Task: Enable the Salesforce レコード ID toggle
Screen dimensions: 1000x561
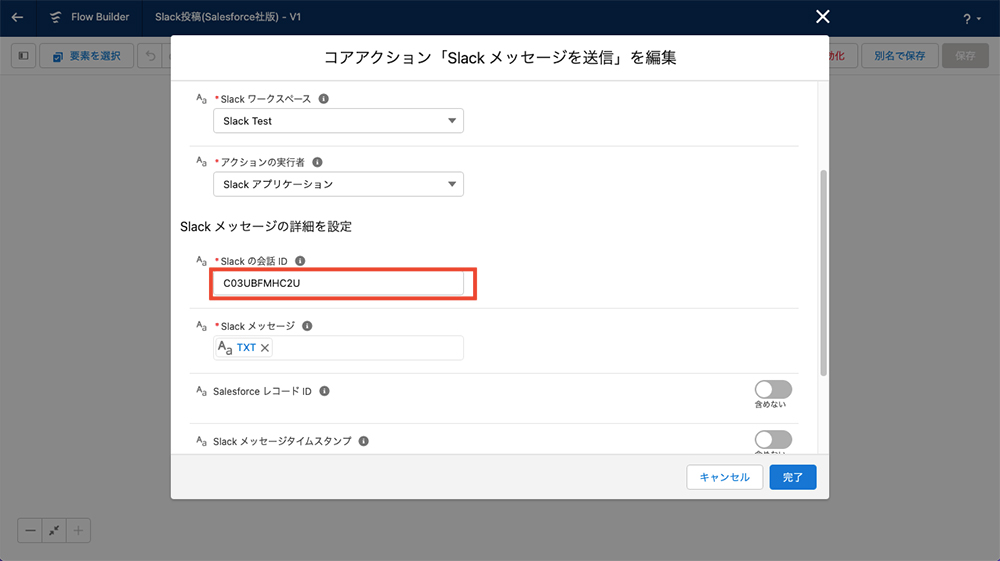Action: (x=773, y=389)
